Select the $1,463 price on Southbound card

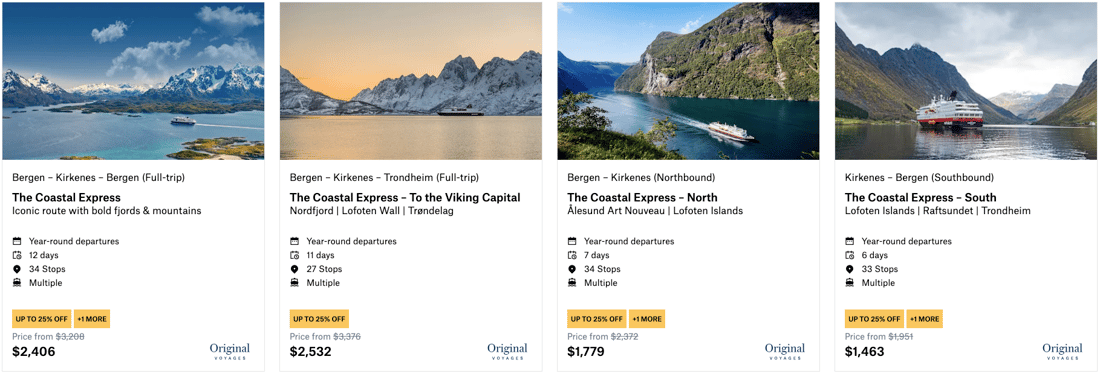(864, 352)
